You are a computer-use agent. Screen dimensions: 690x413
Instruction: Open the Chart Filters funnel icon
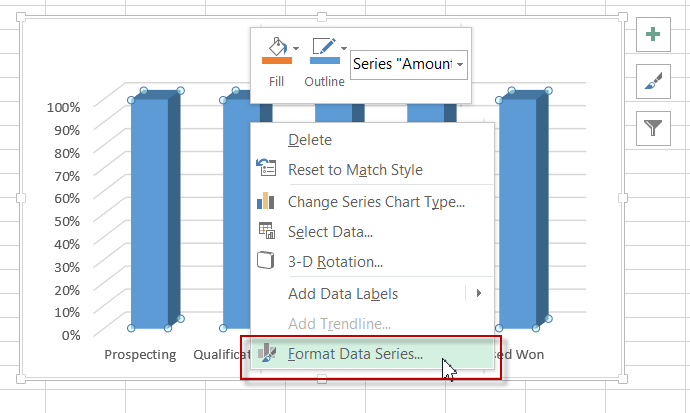click(653, 128)
